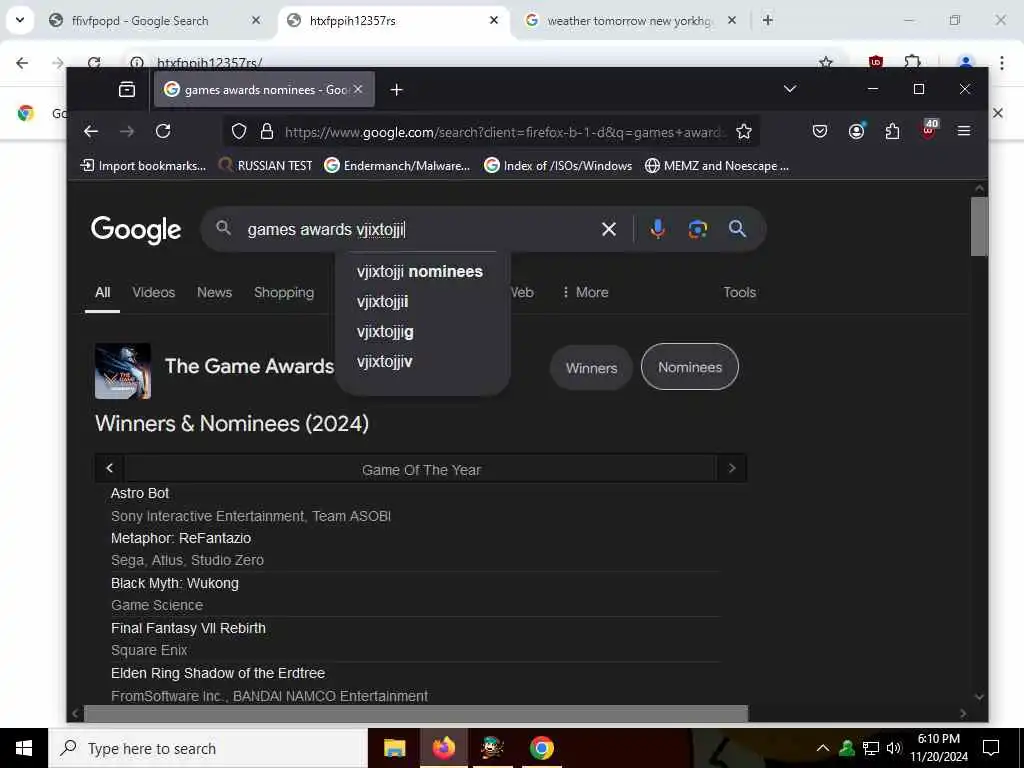Viewport: 1024px width, 768px height.
Task: Open the Tools search options
Action: point(739,292)
